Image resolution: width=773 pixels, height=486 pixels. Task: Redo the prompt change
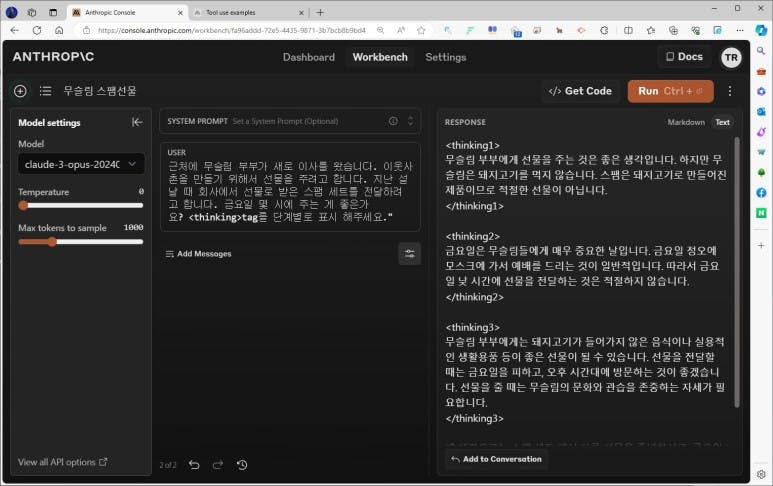(218, 465)
